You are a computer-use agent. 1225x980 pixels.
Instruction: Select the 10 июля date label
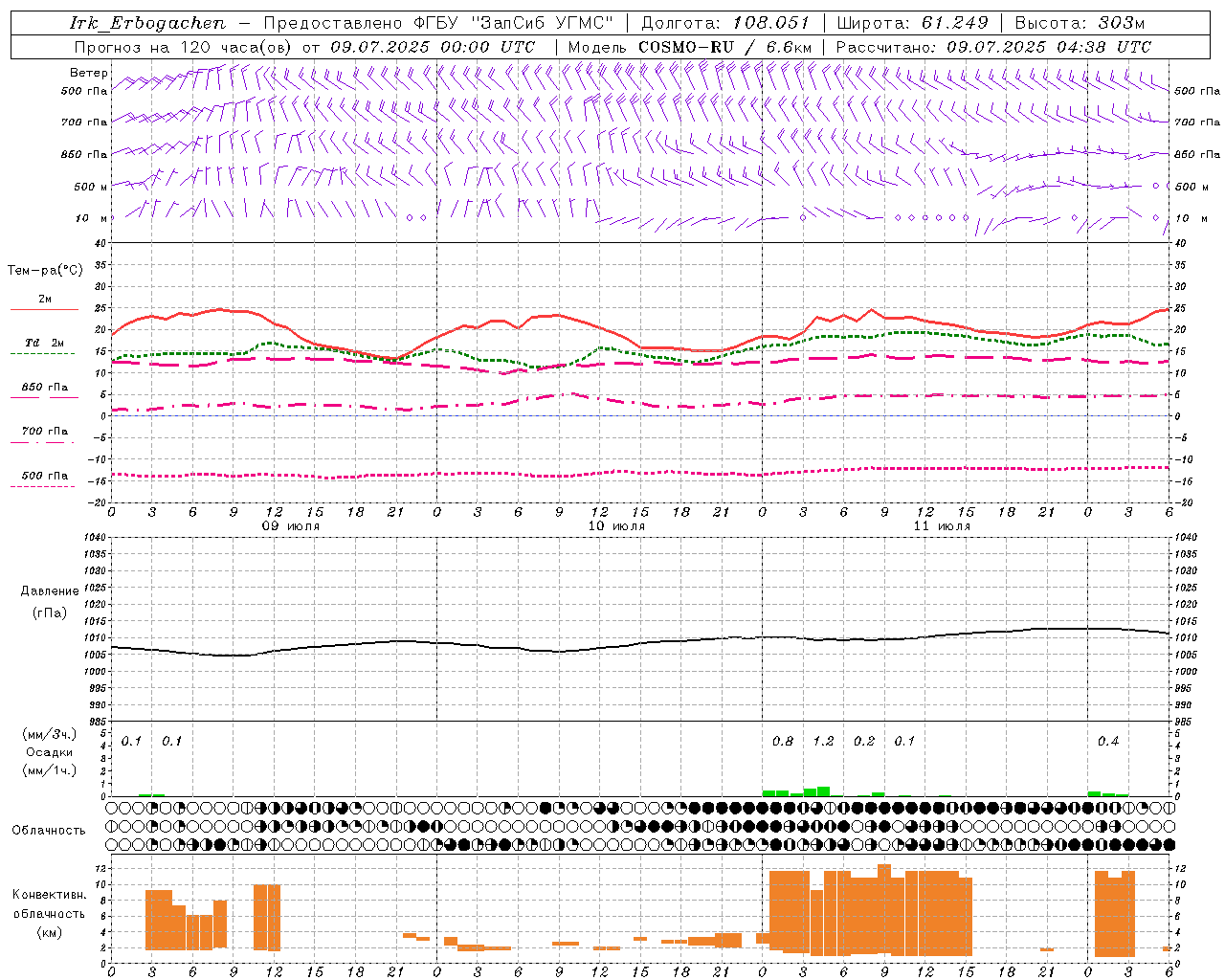pos(616,526)
